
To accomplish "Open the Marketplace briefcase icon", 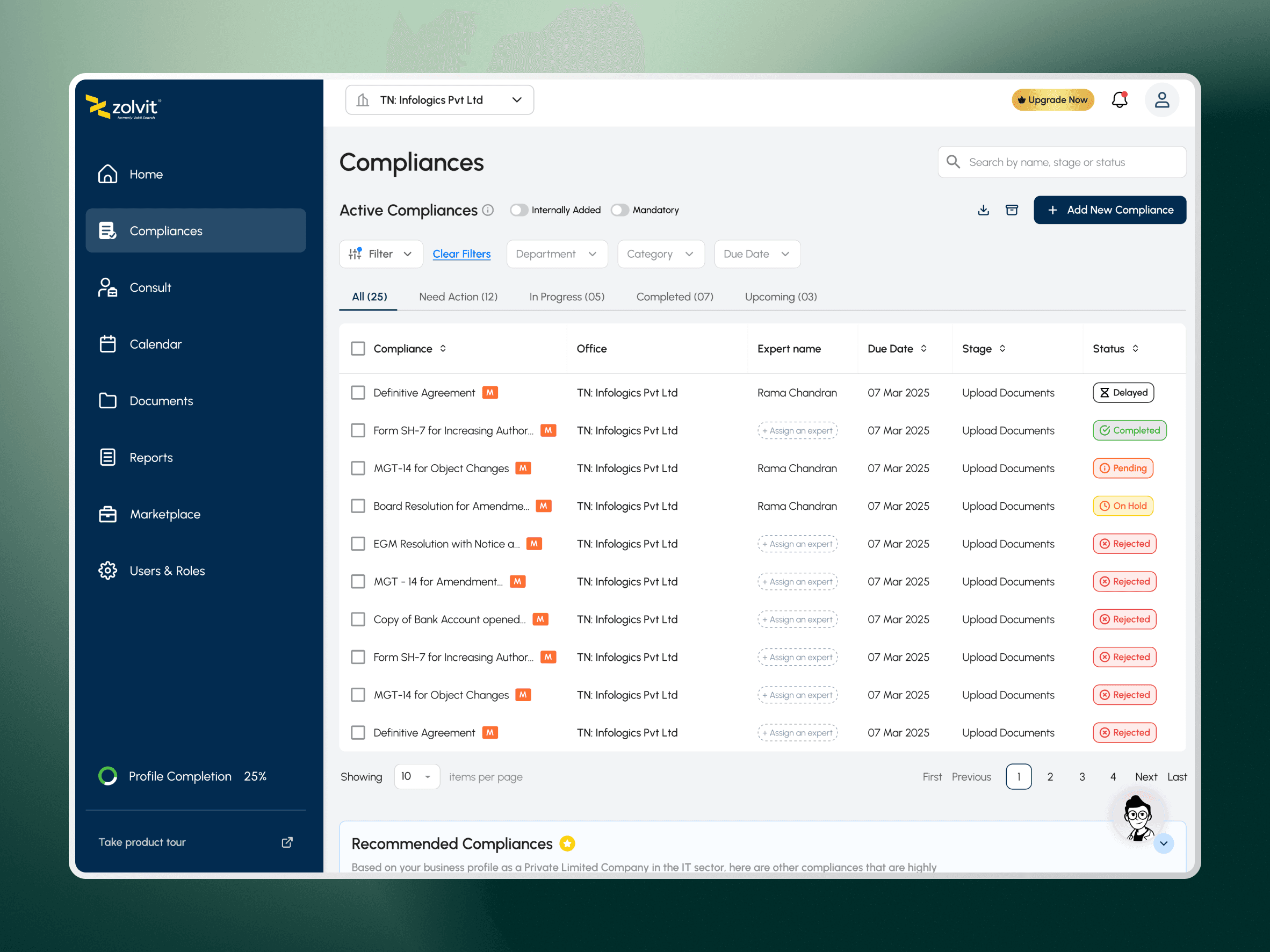I will [x=107, y=514].
